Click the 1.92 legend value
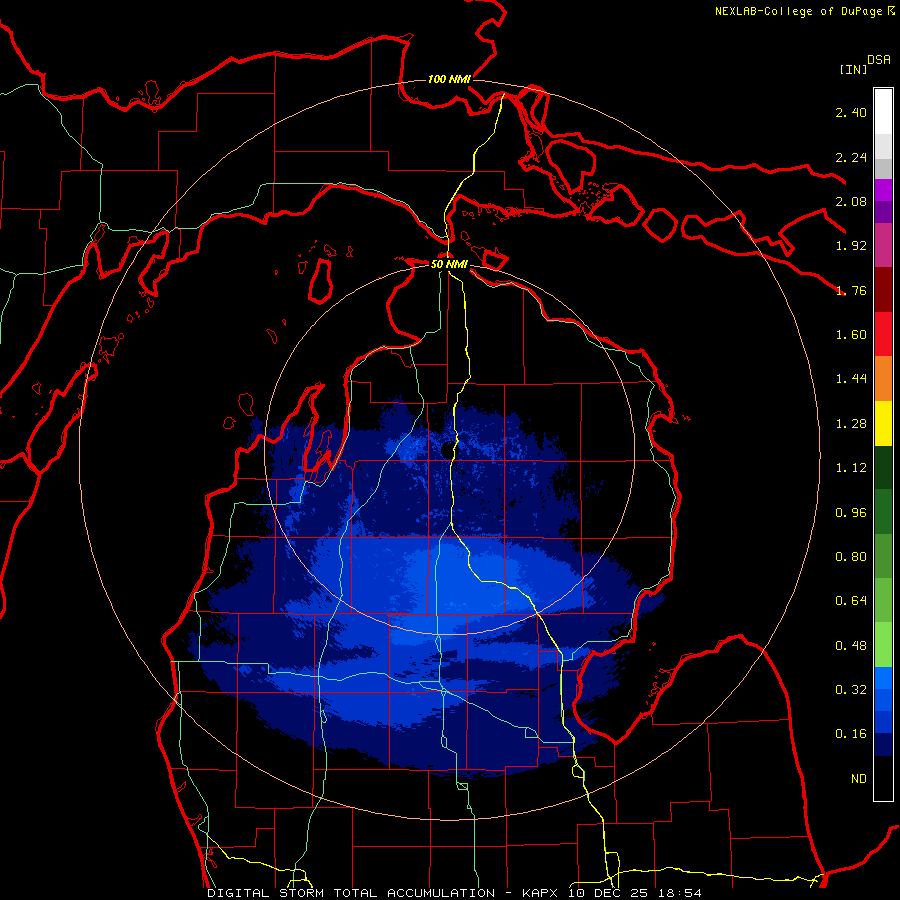The width and height of the screenshot is (900, 900). pos(851,246)
